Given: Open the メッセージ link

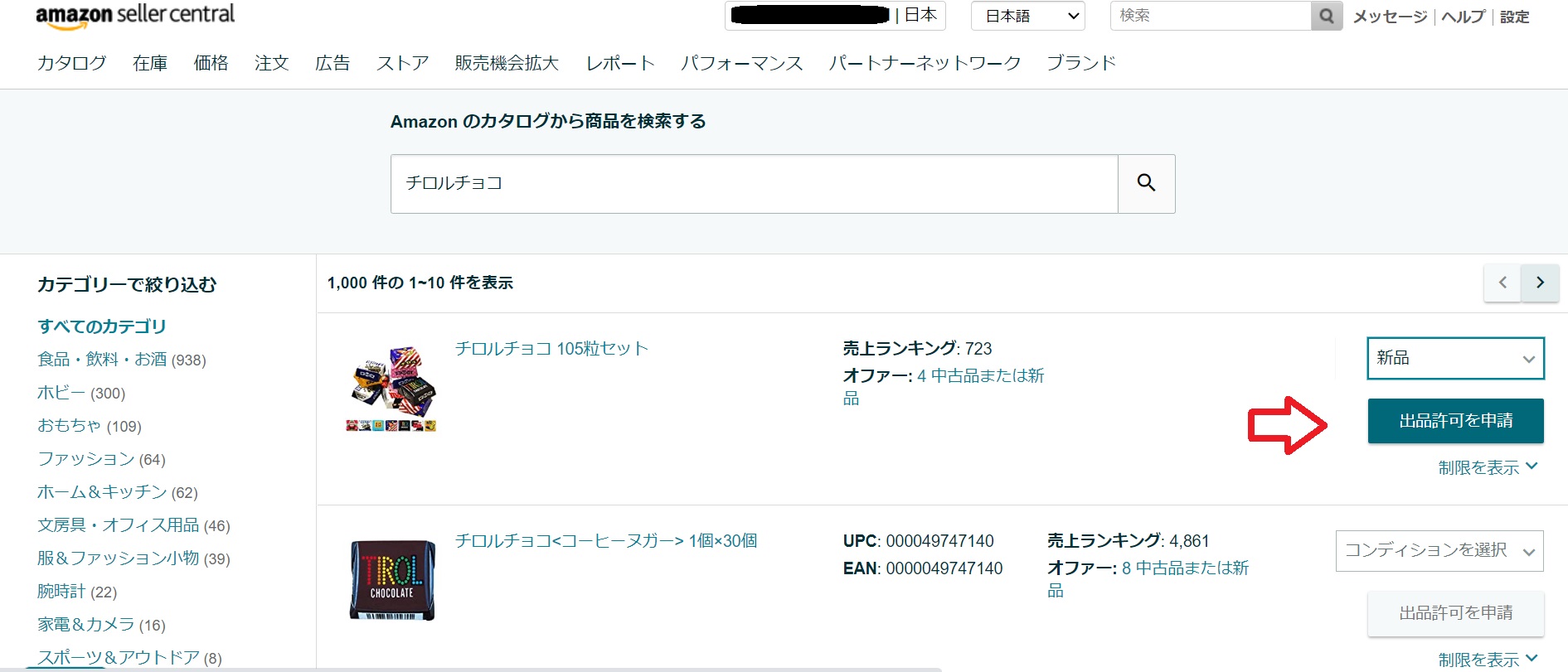Looking at the screenshot, I should click(x=1390, y=17).
